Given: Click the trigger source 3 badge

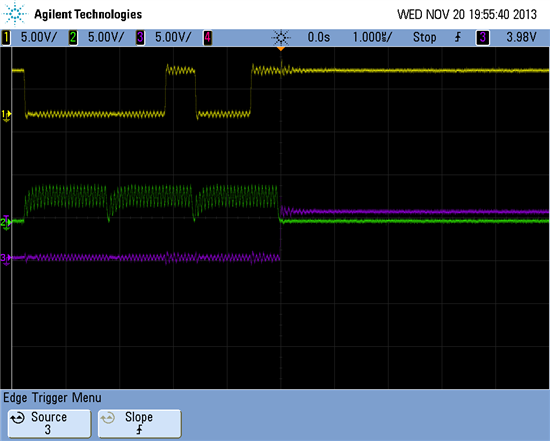Looking at the screenshot, I should pos(482,38).
